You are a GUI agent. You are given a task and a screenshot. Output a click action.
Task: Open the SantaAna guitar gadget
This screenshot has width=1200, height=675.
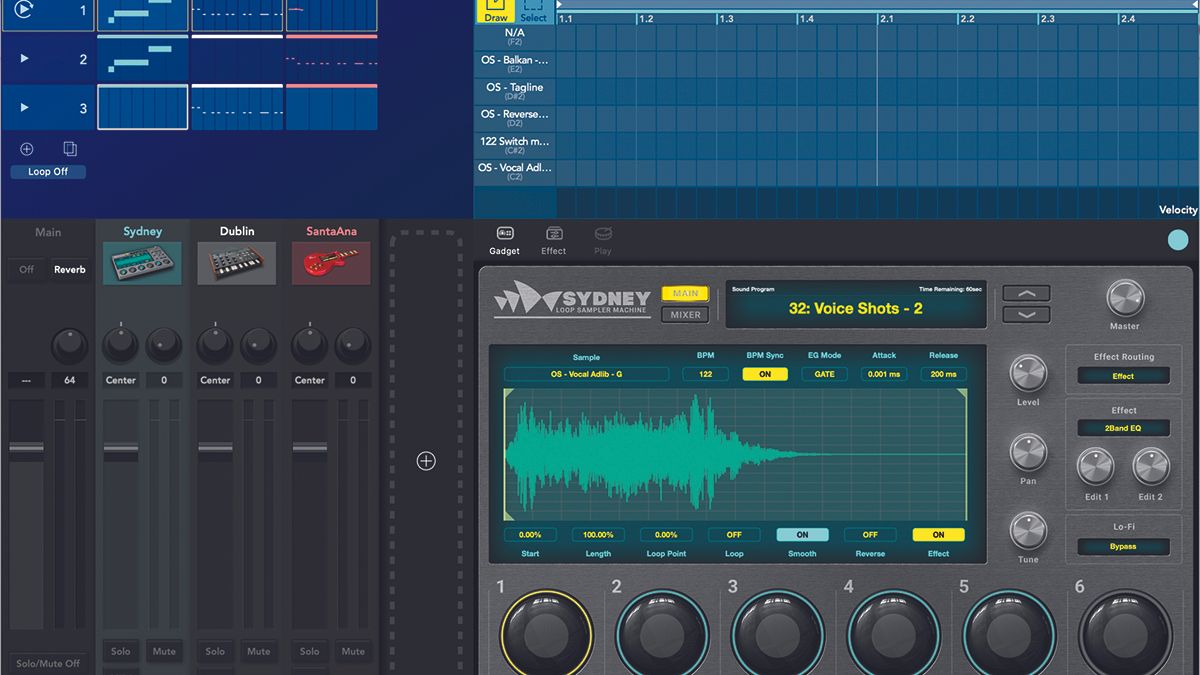point(330,263)
